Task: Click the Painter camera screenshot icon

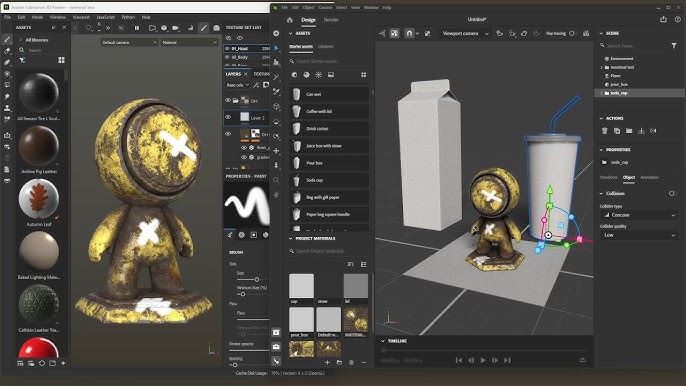Action: [216, 28]
